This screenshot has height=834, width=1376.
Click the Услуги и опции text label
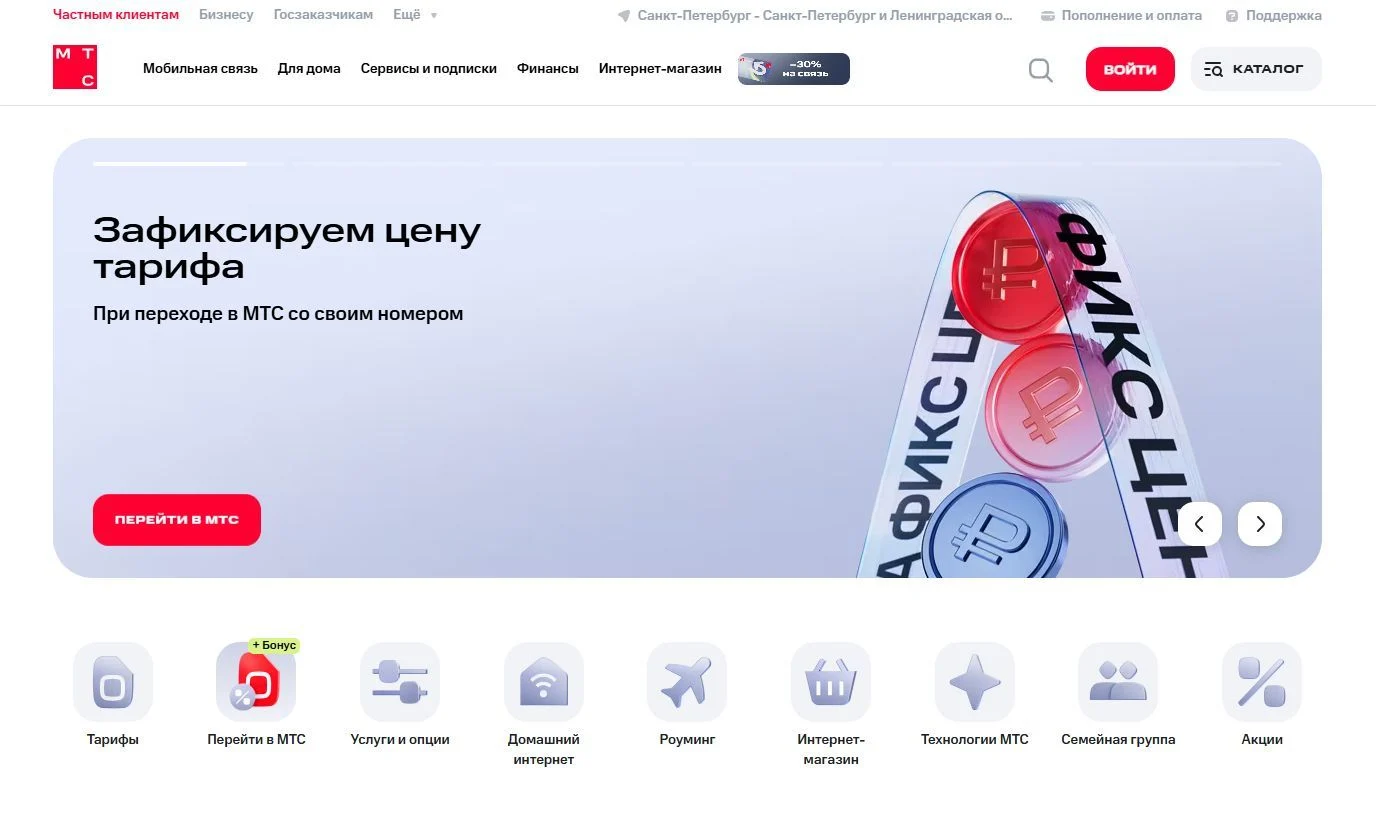(400, 740)
